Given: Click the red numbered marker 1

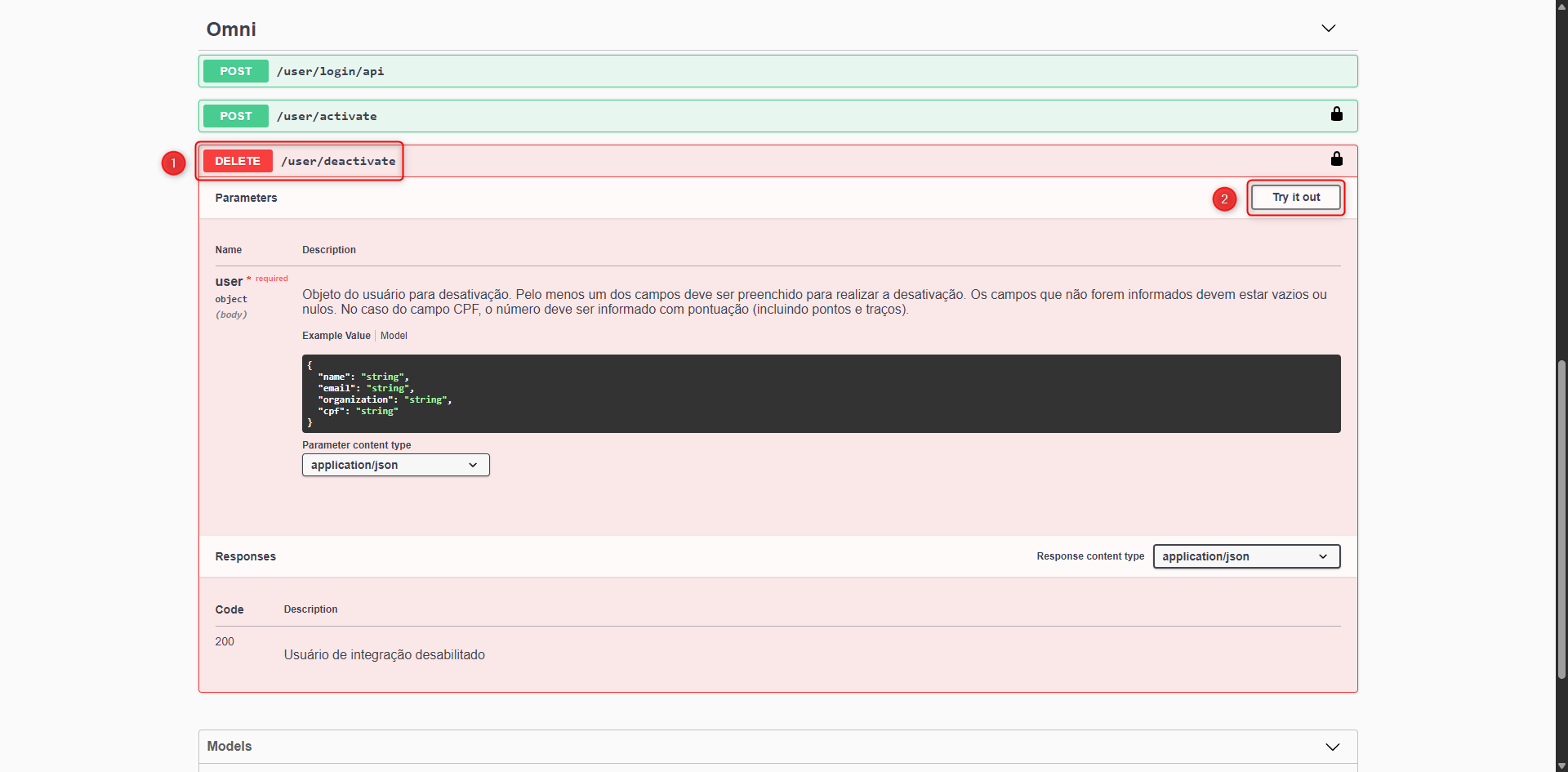Looking at the screenshot, I should point(173,163).
